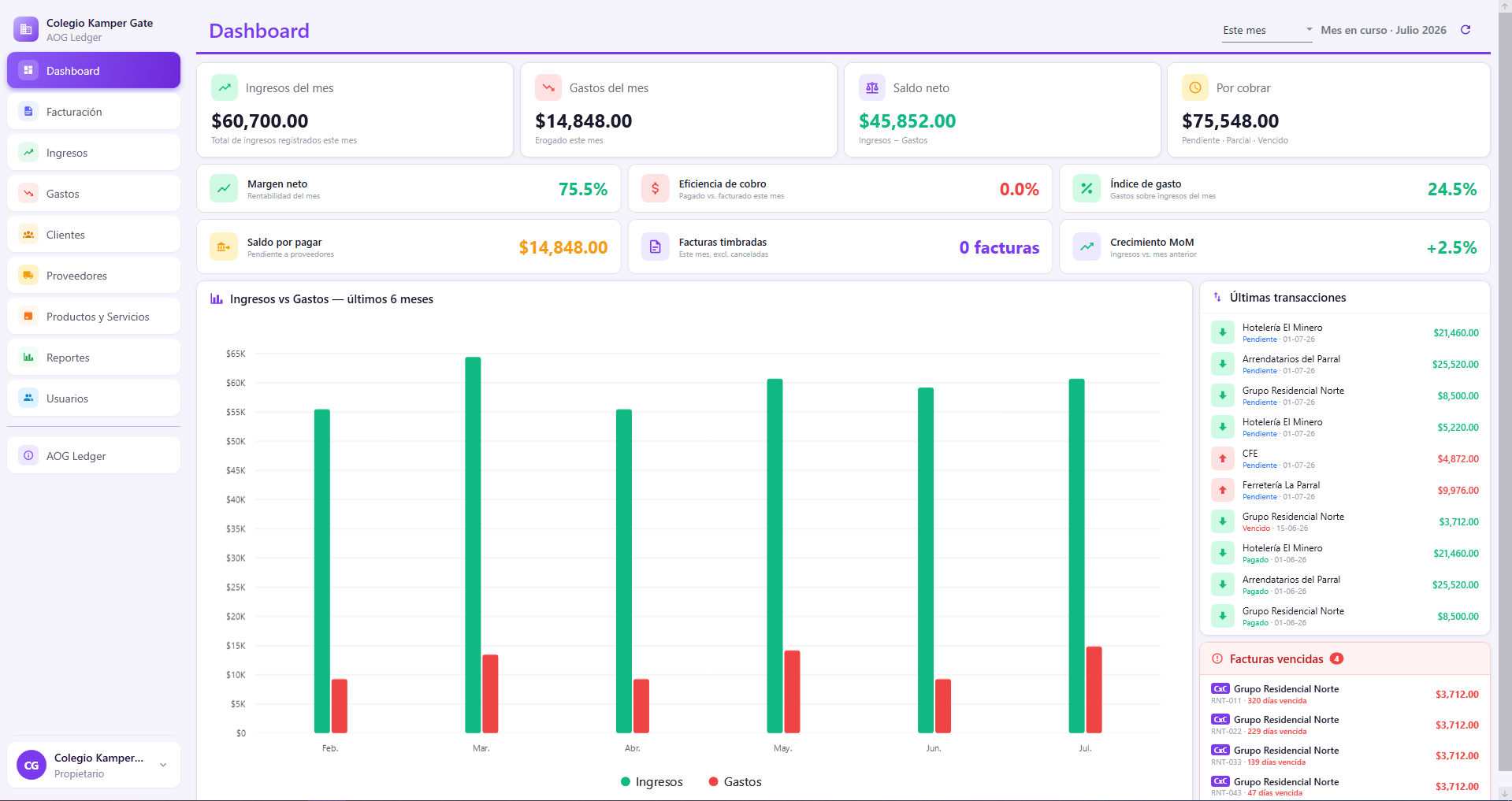
Task: Click the Productos y Servicios icon
Action: pyautogui.click(x=28, y=316)
